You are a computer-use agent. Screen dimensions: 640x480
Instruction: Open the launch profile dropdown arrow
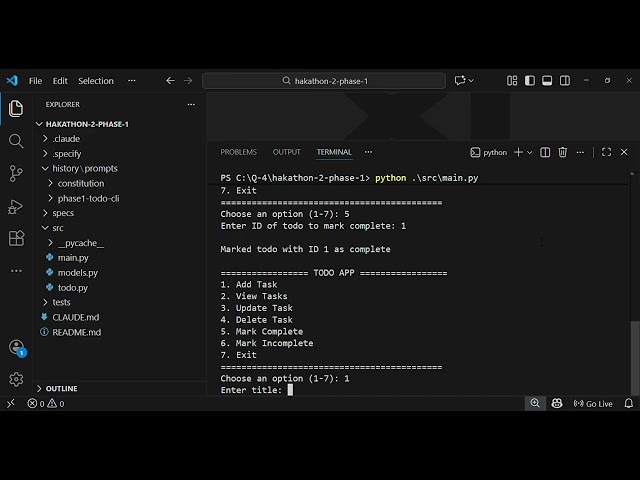click(x=530, y=152)
